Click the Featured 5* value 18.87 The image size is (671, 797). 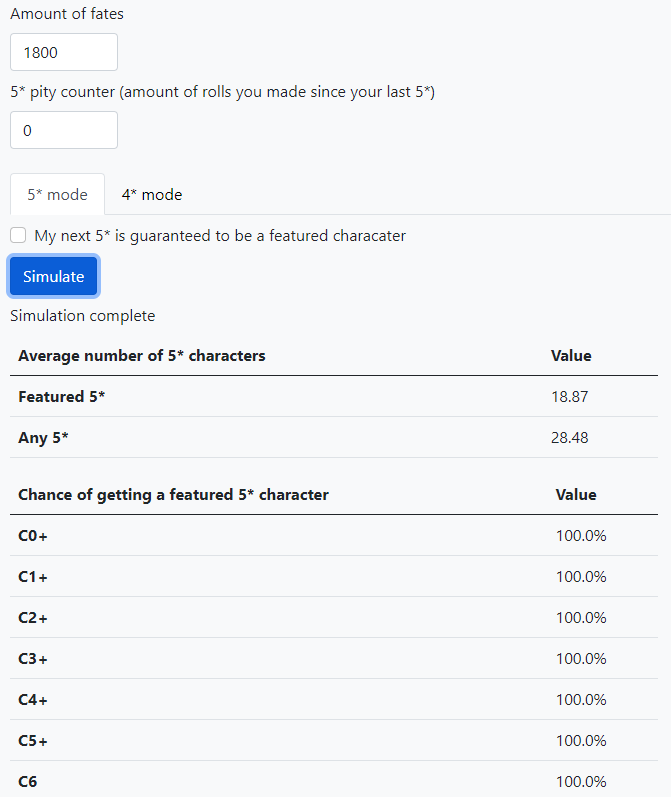570,397
